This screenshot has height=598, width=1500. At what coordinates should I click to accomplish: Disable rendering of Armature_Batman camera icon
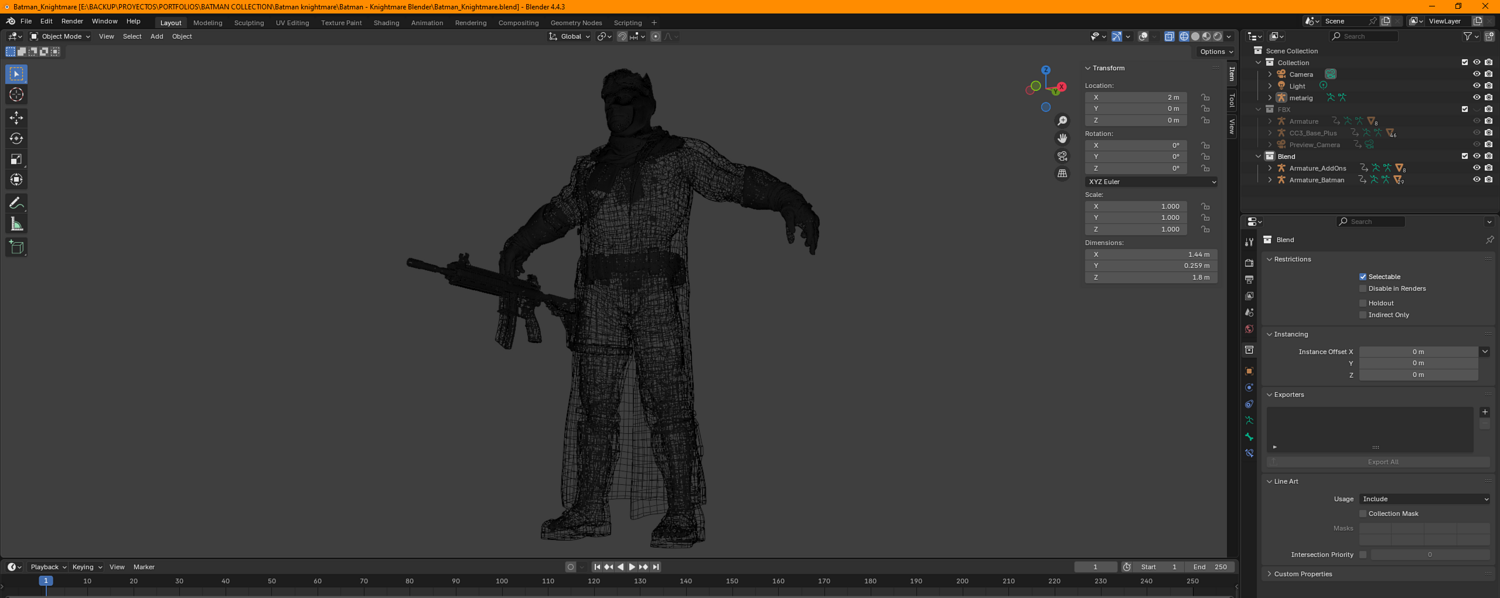point(1489,180)
